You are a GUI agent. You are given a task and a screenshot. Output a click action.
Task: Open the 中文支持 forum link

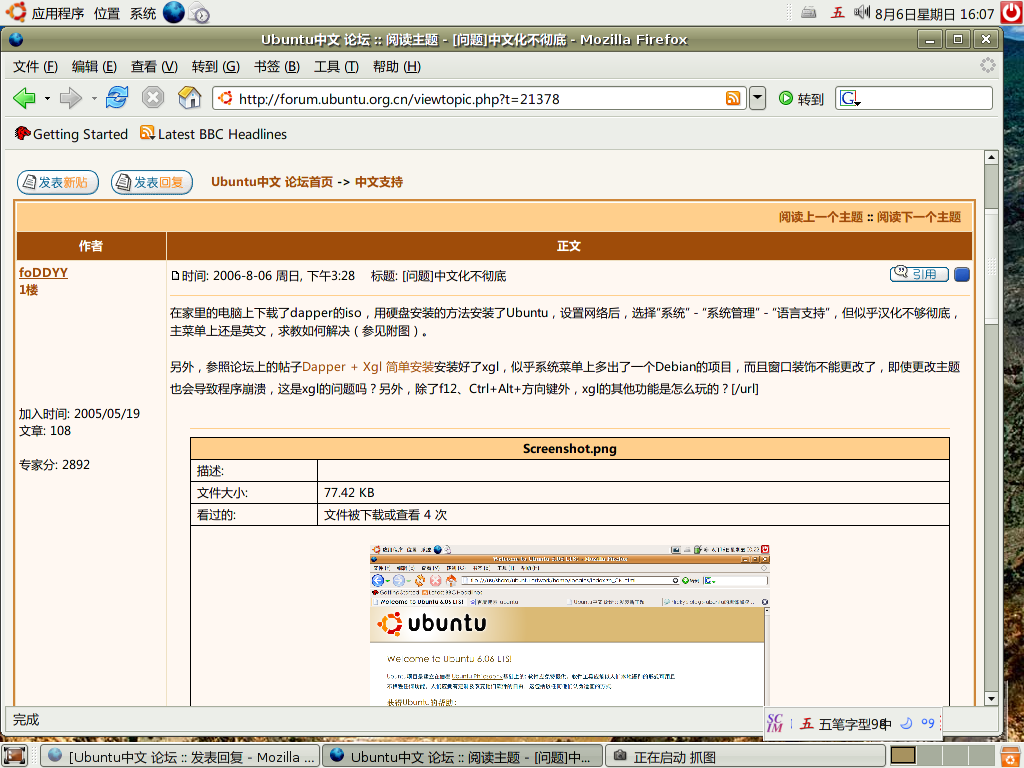pos(379,182)
